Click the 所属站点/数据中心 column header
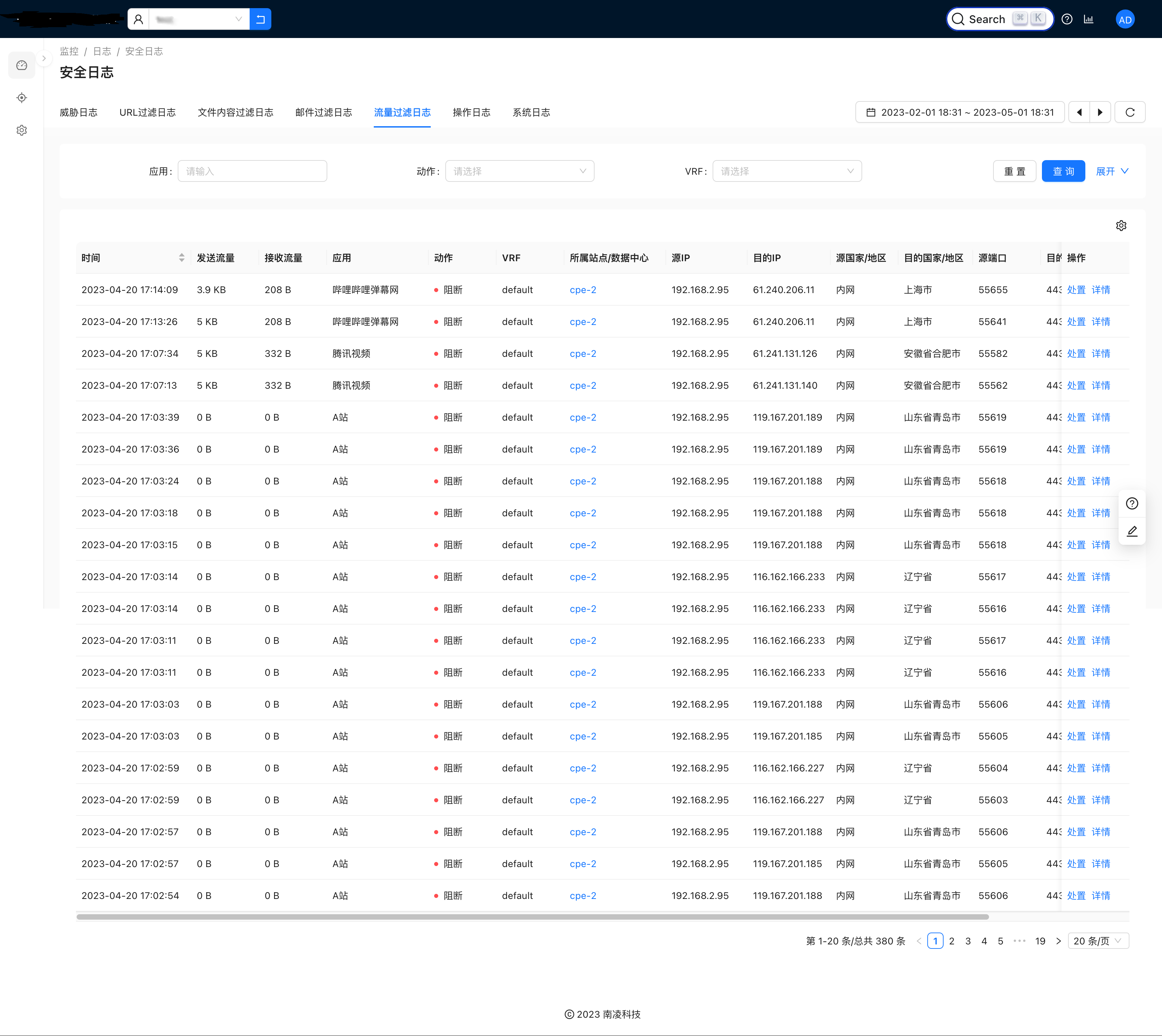 point(609,258)
